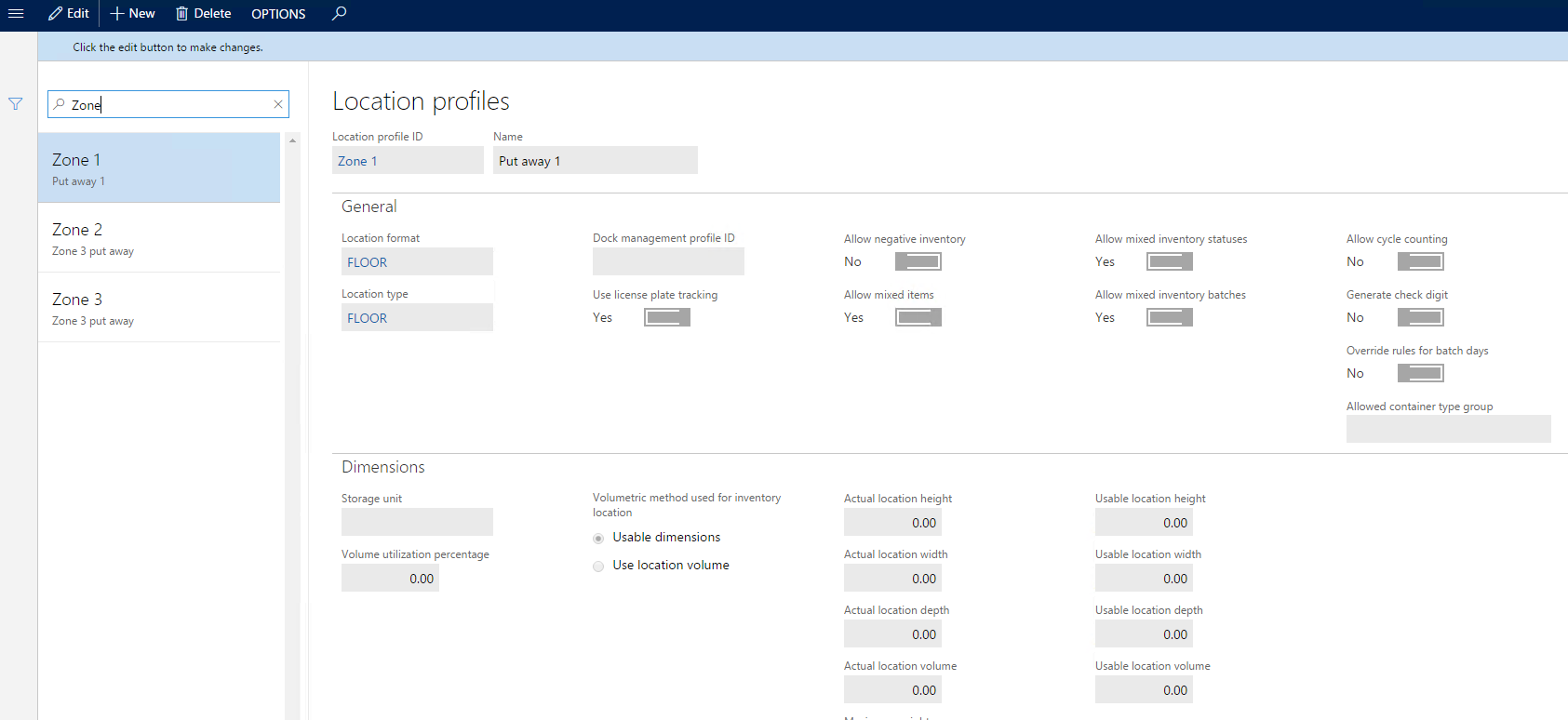Click the Zone 1 location profile ID link

pyautogui.click(x=357, y=161)
